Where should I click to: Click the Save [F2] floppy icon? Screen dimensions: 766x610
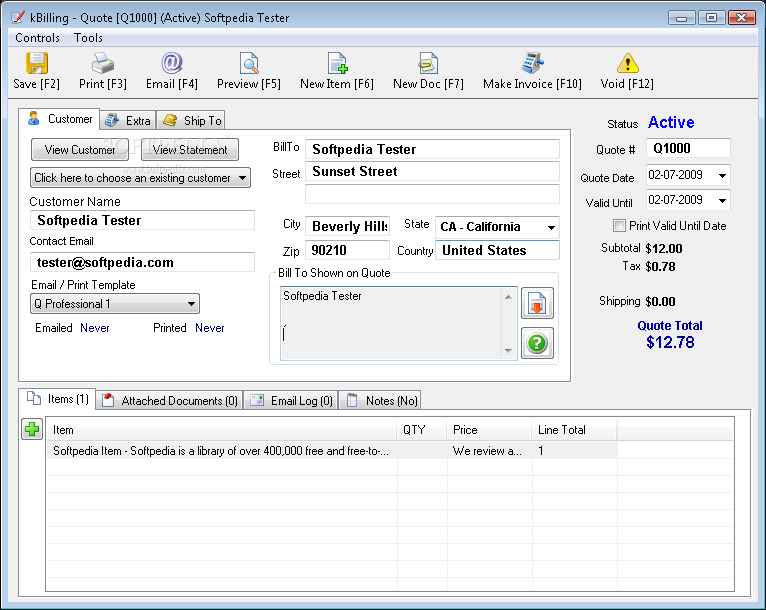(37, 63)
